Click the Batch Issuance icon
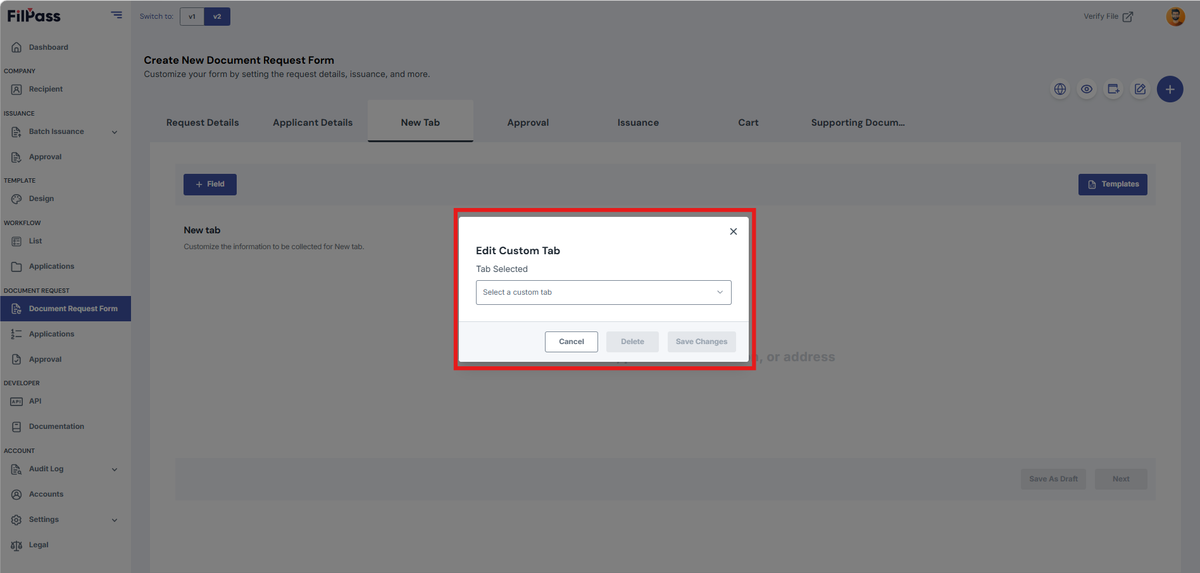The image size is (1200, 573). pyautogui.click(x=16, y=132)
